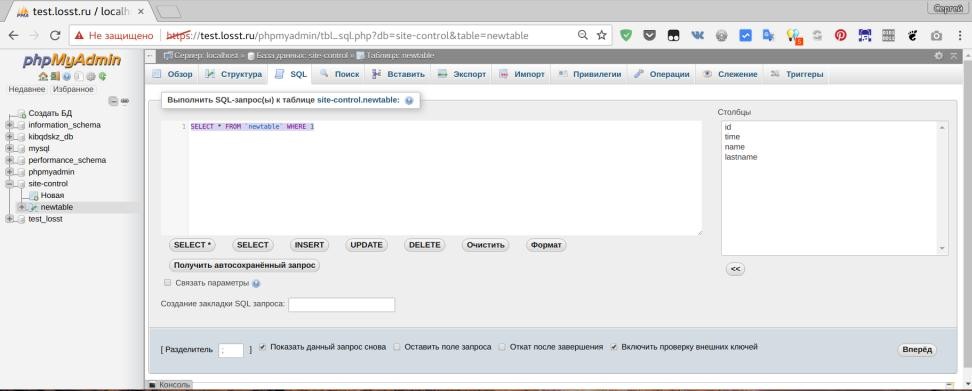Image resolution: width=972 pixels, height=391 pixels.
Task: Click the INSERT query button
Action: (309, 245)
